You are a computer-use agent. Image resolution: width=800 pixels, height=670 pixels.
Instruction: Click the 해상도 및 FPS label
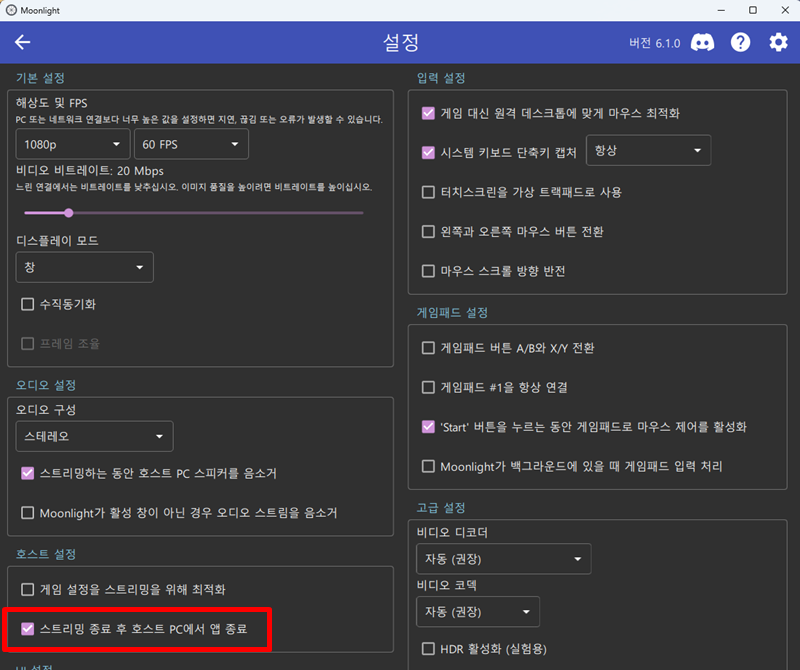point(52,103)
